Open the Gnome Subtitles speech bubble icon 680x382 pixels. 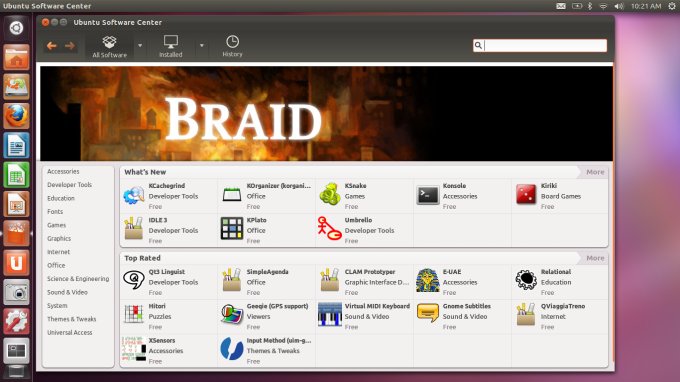tap(428, 313)
